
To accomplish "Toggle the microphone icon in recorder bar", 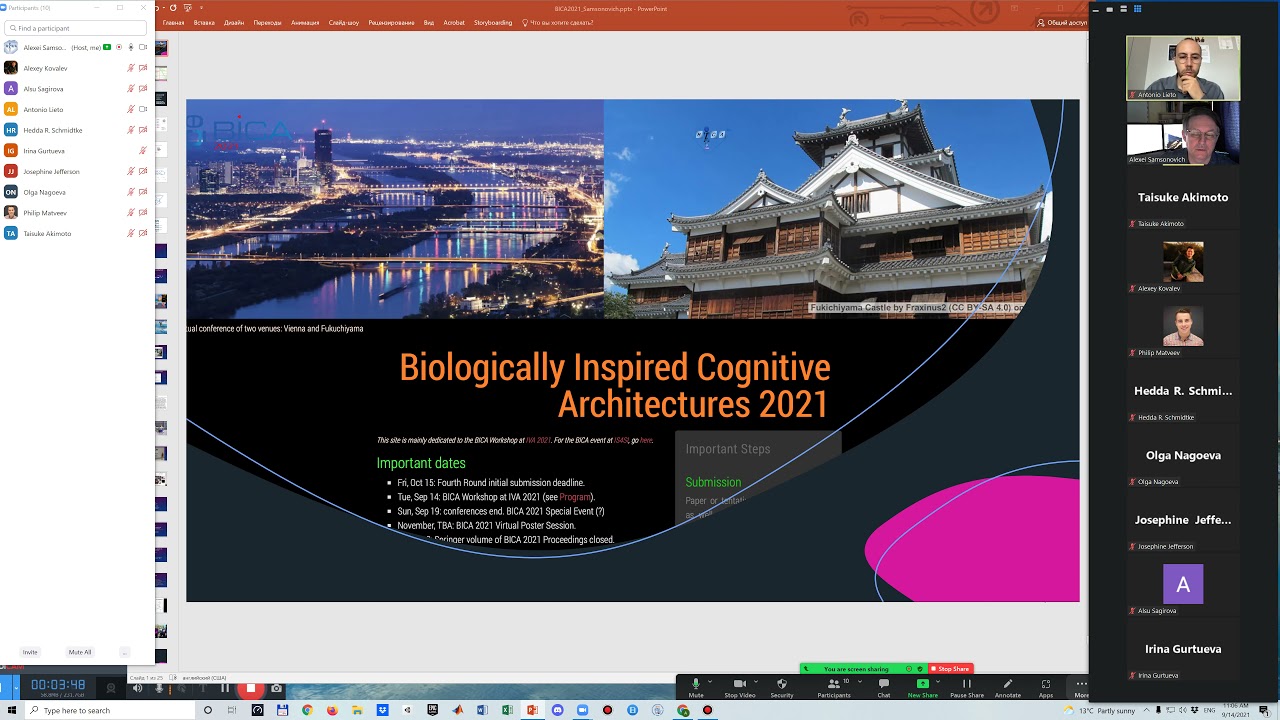I will tap(158, 688).
